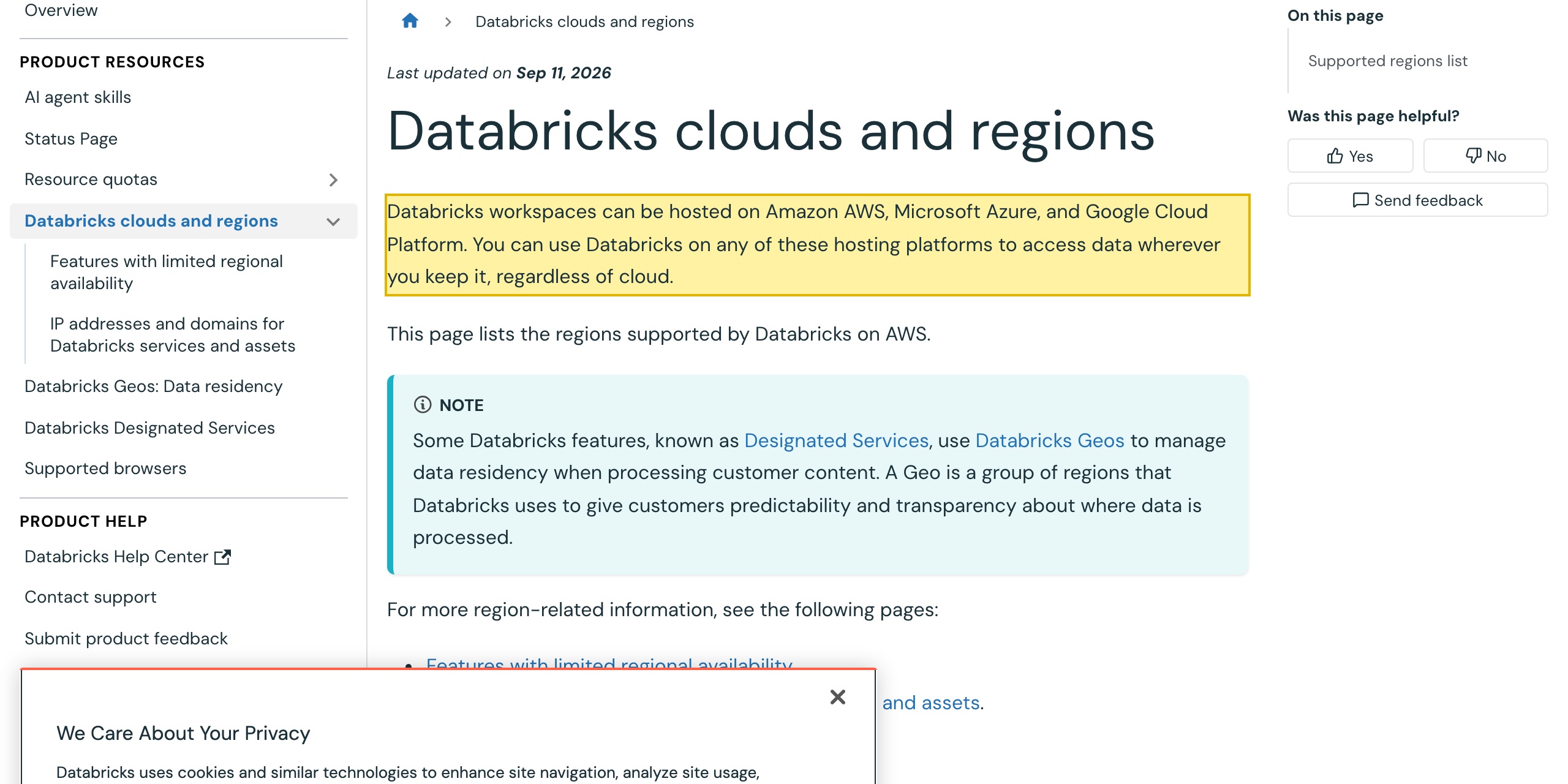1568x784 pixels.
Task: Click the breadcrumb text Databricks clouds and regions
Action: [585, 22]
